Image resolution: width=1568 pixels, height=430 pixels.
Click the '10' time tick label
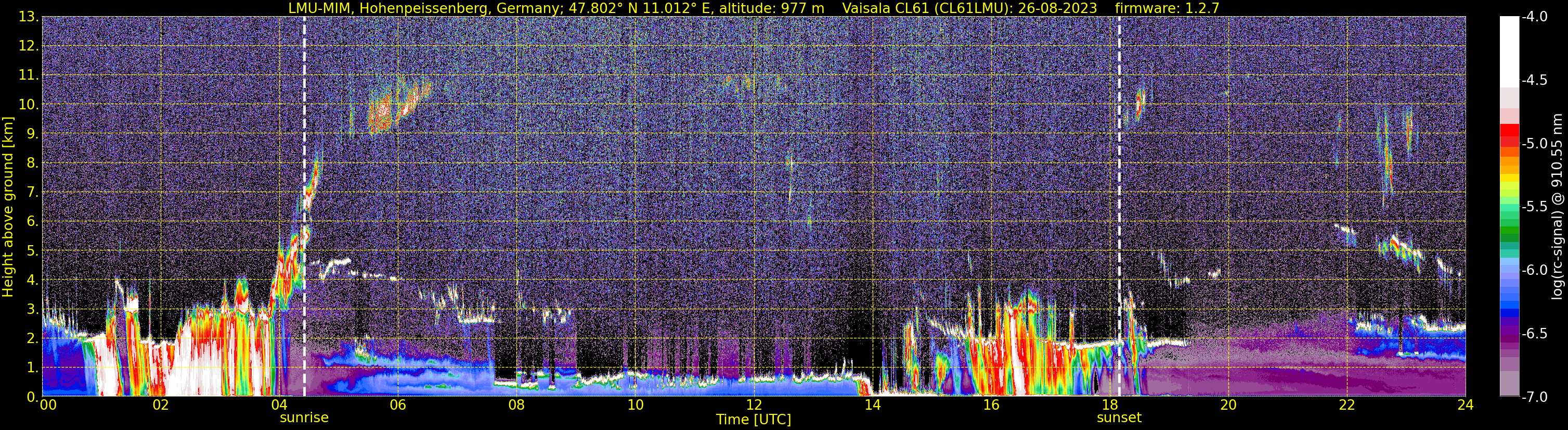pyautogui.click(x=635, y=405)
